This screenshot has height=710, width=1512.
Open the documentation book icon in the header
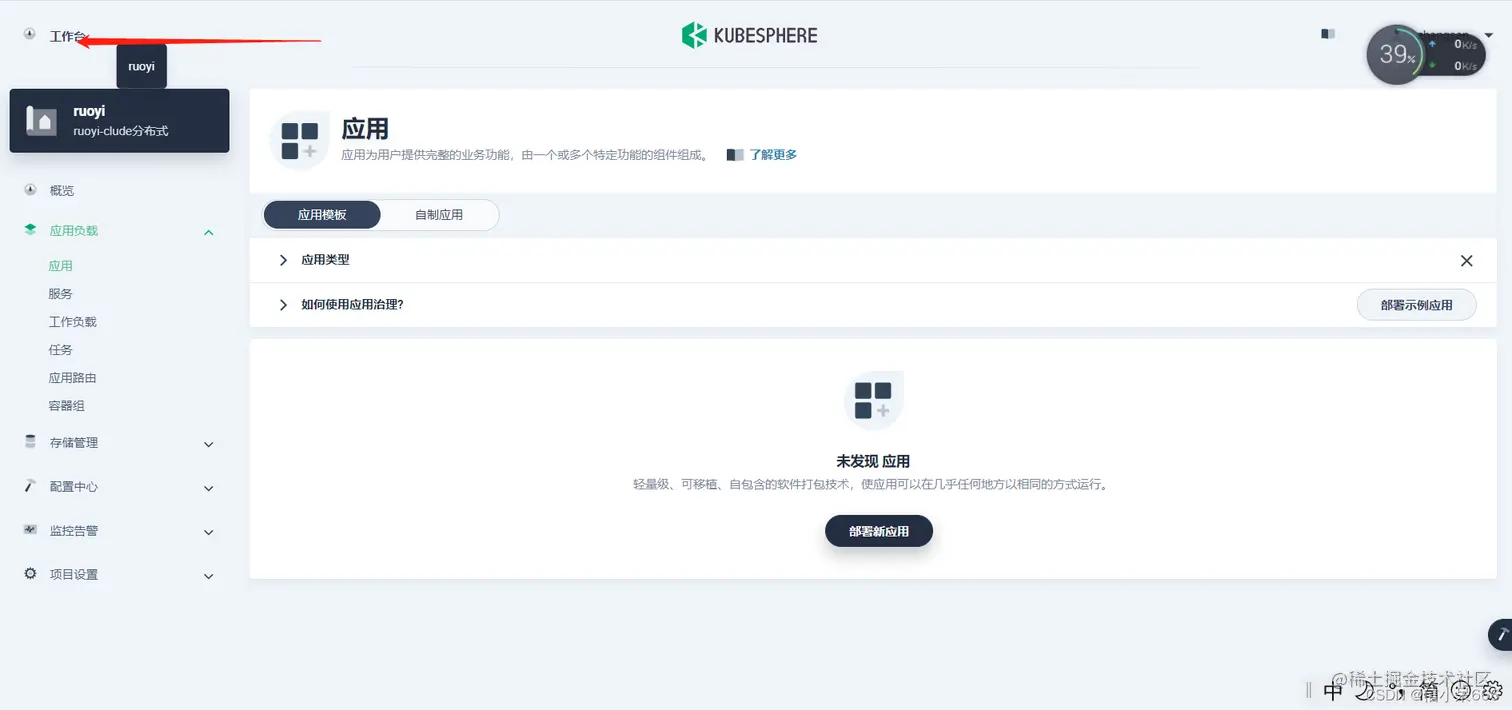click(1328, 34)
